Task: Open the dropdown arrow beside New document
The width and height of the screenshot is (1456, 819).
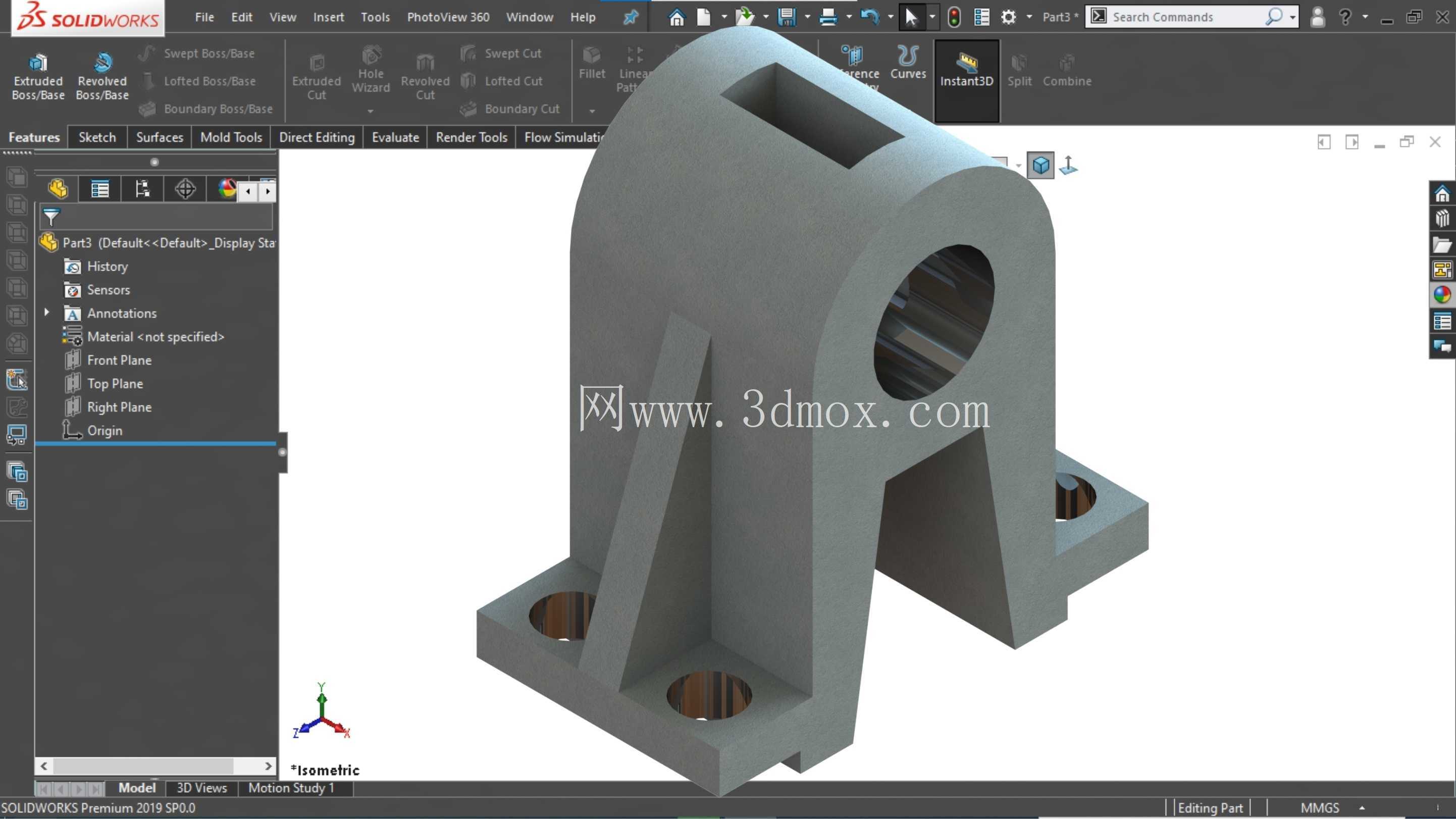Action: coord(724,17)
